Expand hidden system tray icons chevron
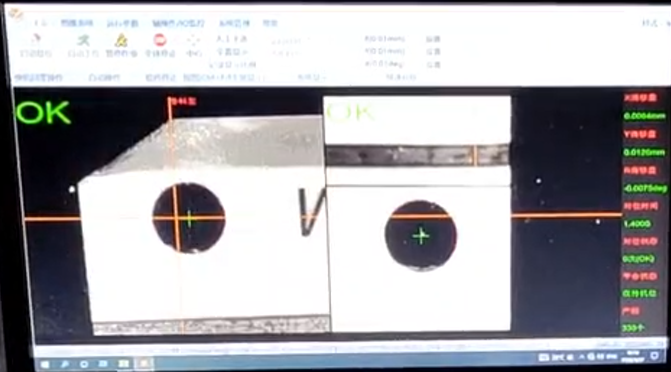This screenshot has height=372, width=671. [581, 356]
